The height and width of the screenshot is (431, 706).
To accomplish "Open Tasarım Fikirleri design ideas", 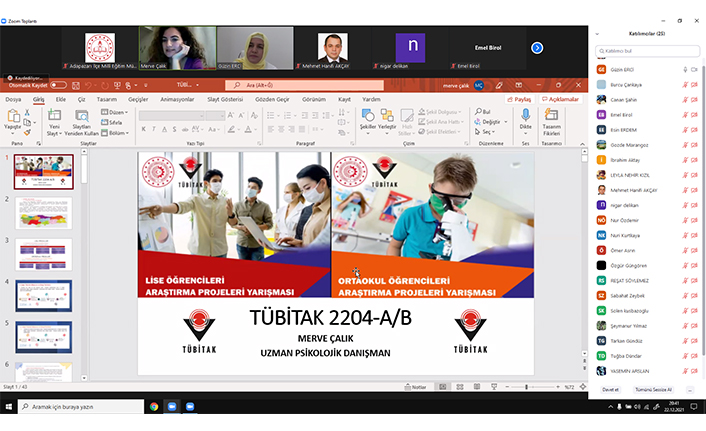I will [x=551, y=119].
